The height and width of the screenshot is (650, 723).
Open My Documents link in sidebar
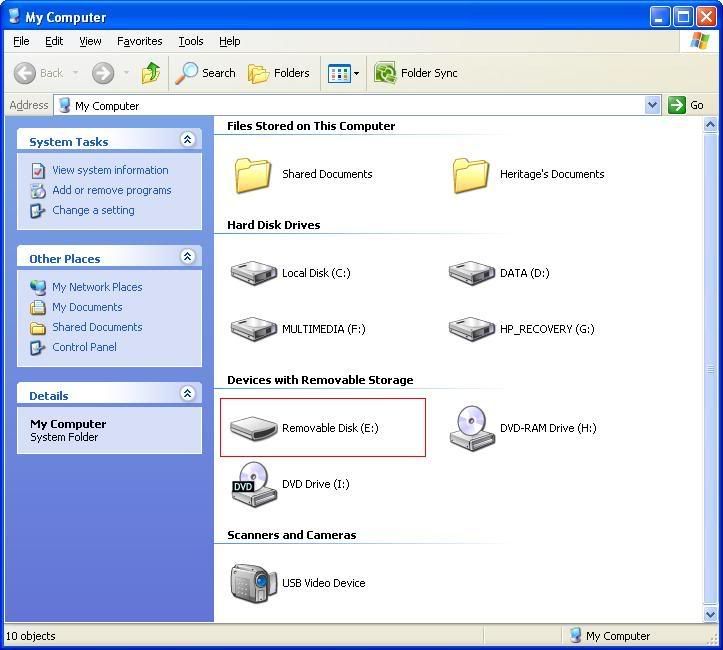point(87,307)
